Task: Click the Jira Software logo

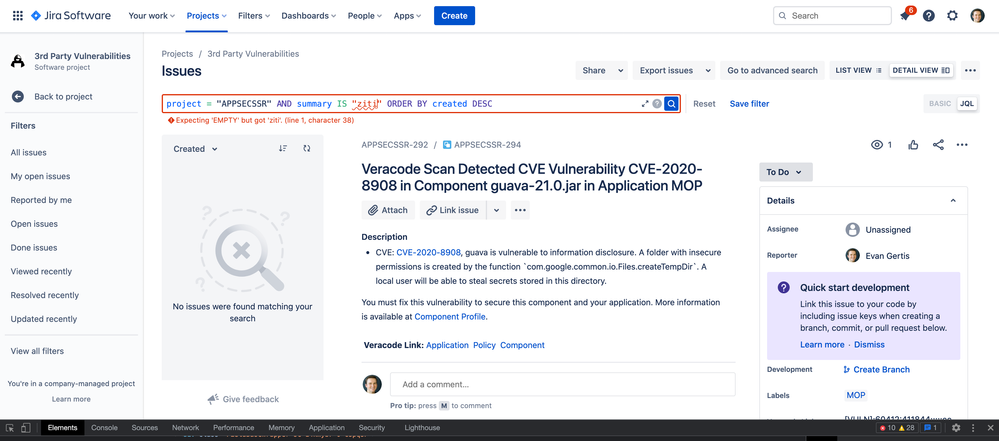Action: pyautogui.click(x=70, y=15)
